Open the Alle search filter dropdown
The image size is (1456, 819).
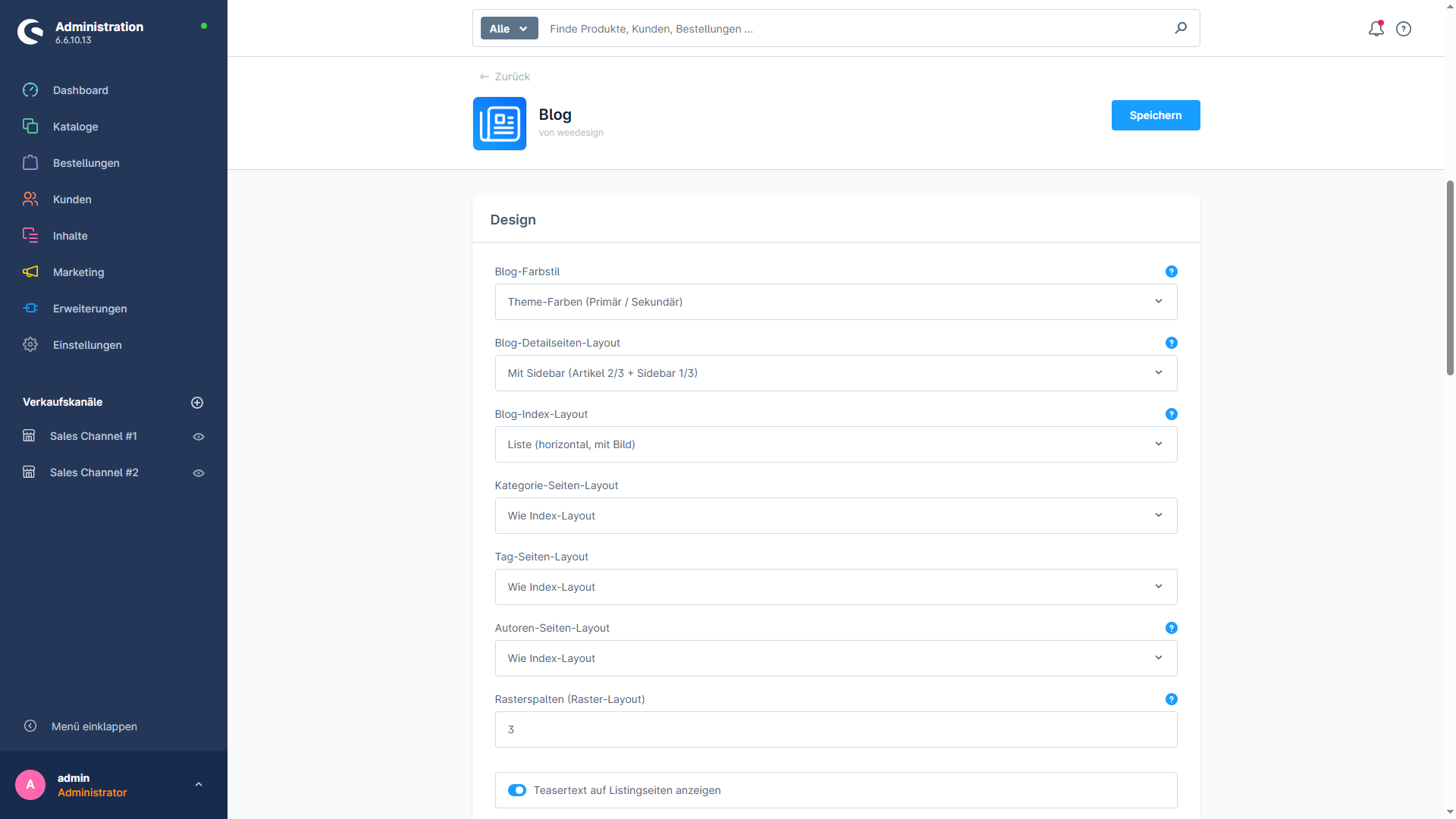pos(509,29)
